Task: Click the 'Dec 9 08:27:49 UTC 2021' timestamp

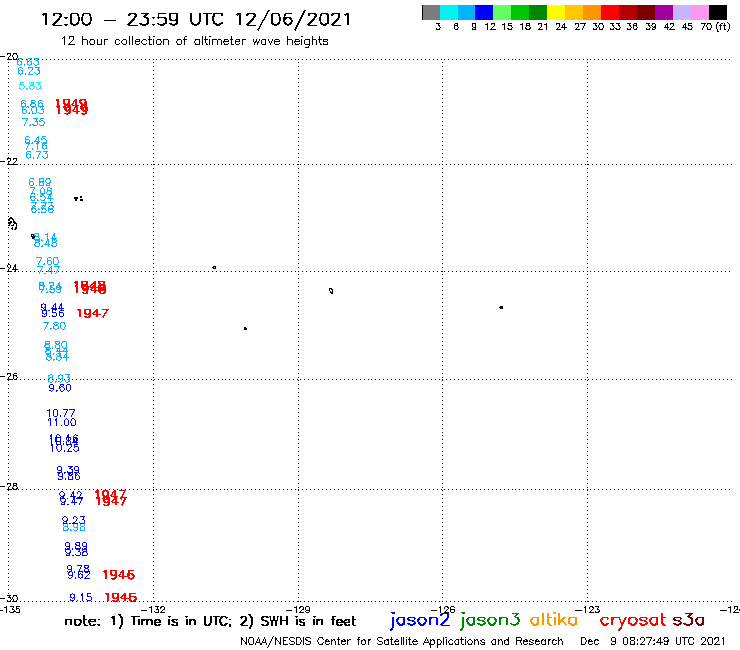Action: pos(653,642)
